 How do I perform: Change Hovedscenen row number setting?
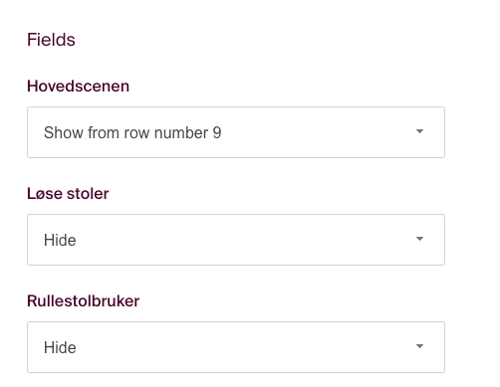[236, 132]
